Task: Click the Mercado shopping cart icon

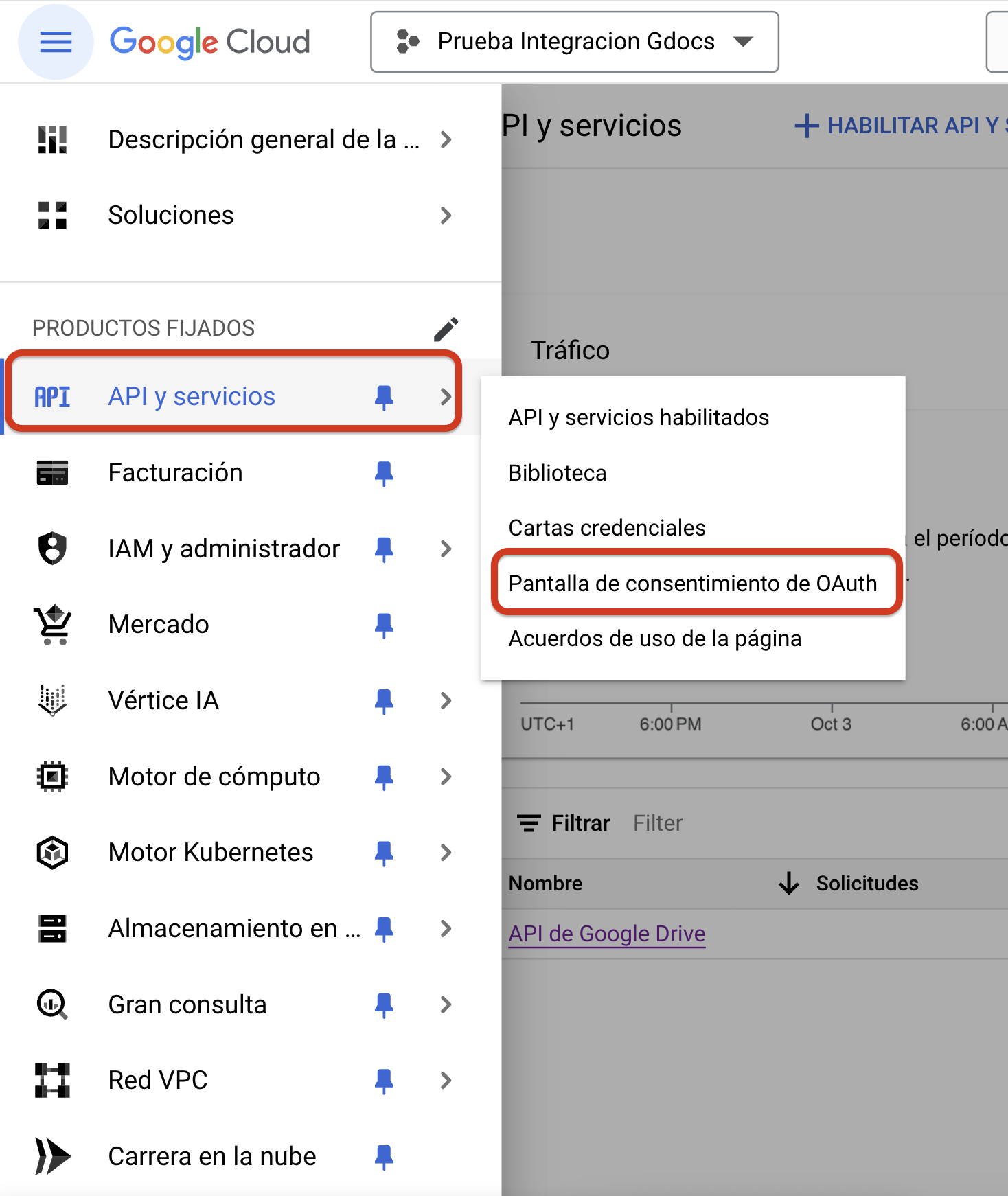Action: coord(52,625)
